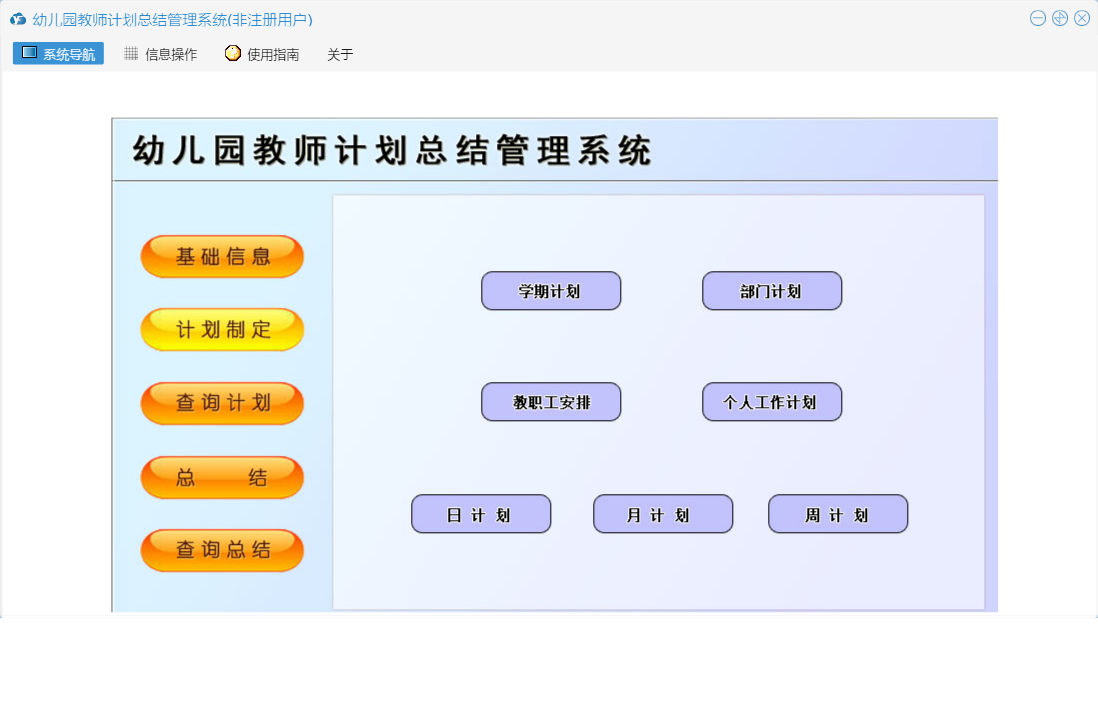This screenshot has height=719, width=1098.
Task: Click the 月计划 button
Action: (663, 514)
